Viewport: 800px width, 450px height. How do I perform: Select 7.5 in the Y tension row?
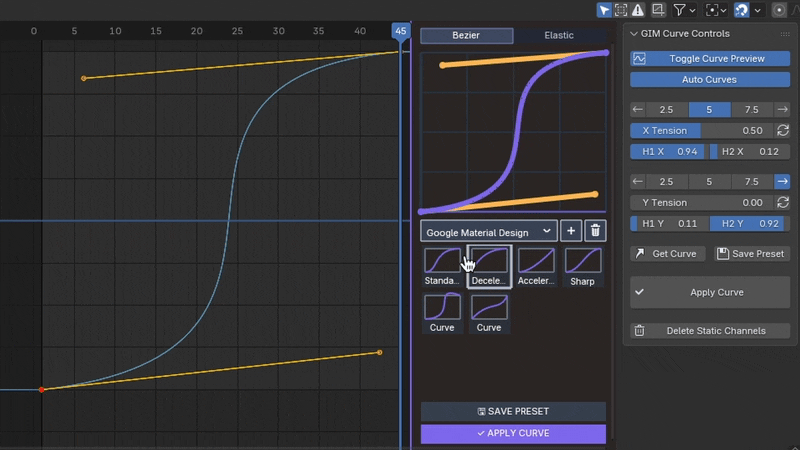[752, 182]
